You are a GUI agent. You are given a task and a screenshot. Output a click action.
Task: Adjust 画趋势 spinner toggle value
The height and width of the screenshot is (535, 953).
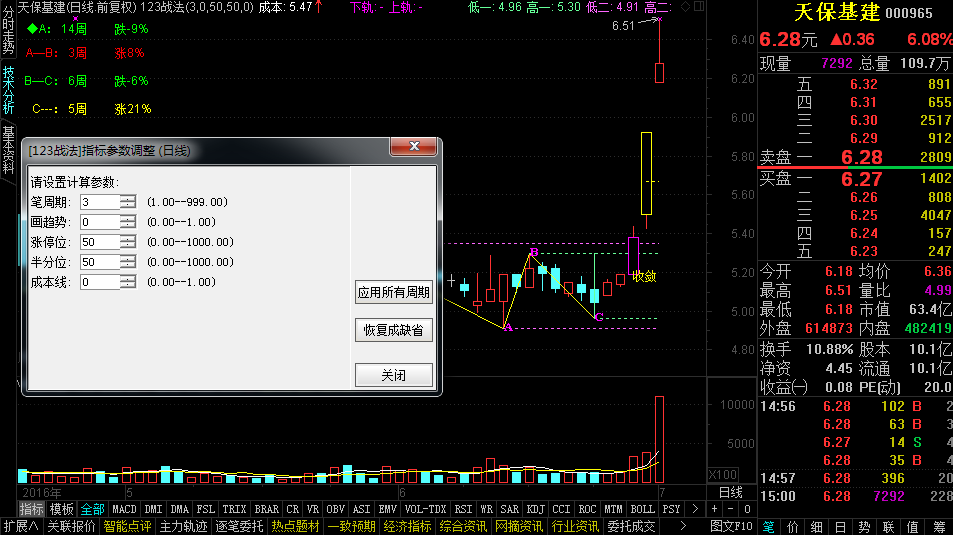128,222
